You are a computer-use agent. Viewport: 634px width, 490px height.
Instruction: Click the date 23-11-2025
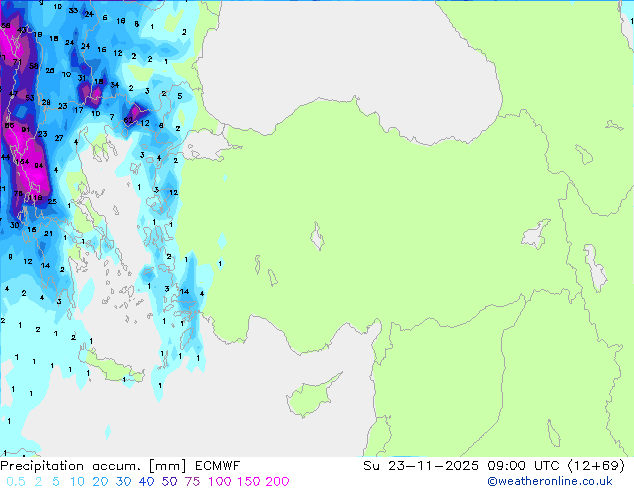[433, 466]
